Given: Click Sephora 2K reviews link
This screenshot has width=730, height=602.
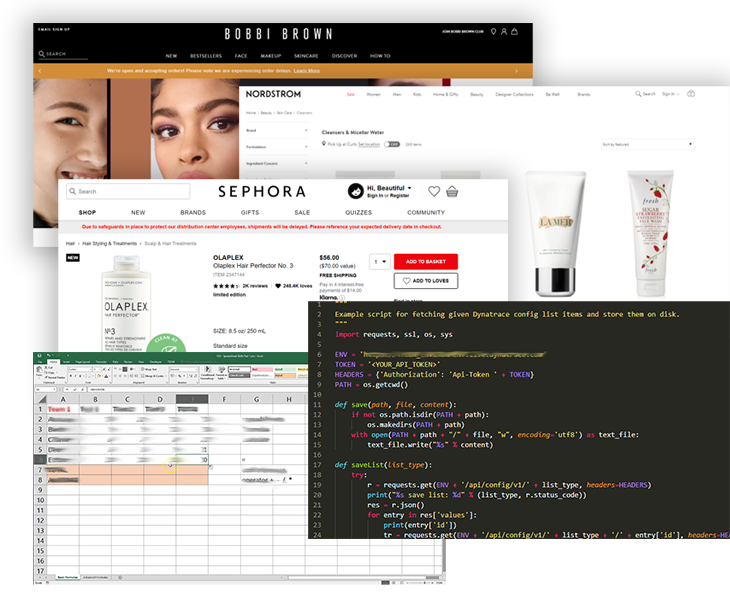Looking at the screenshot, I should [255, 286].
